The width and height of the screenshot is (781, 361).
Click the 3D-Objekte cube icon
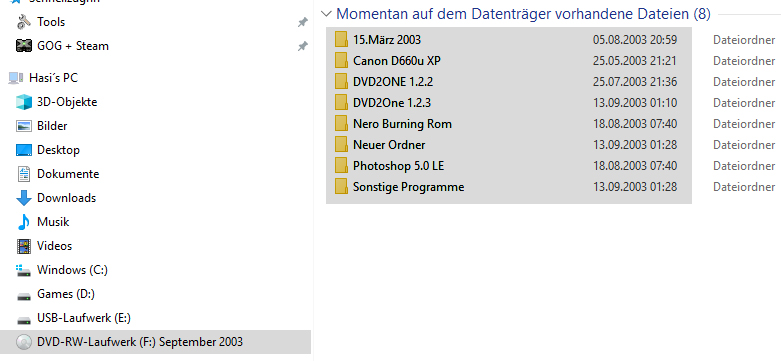point(24,102)
